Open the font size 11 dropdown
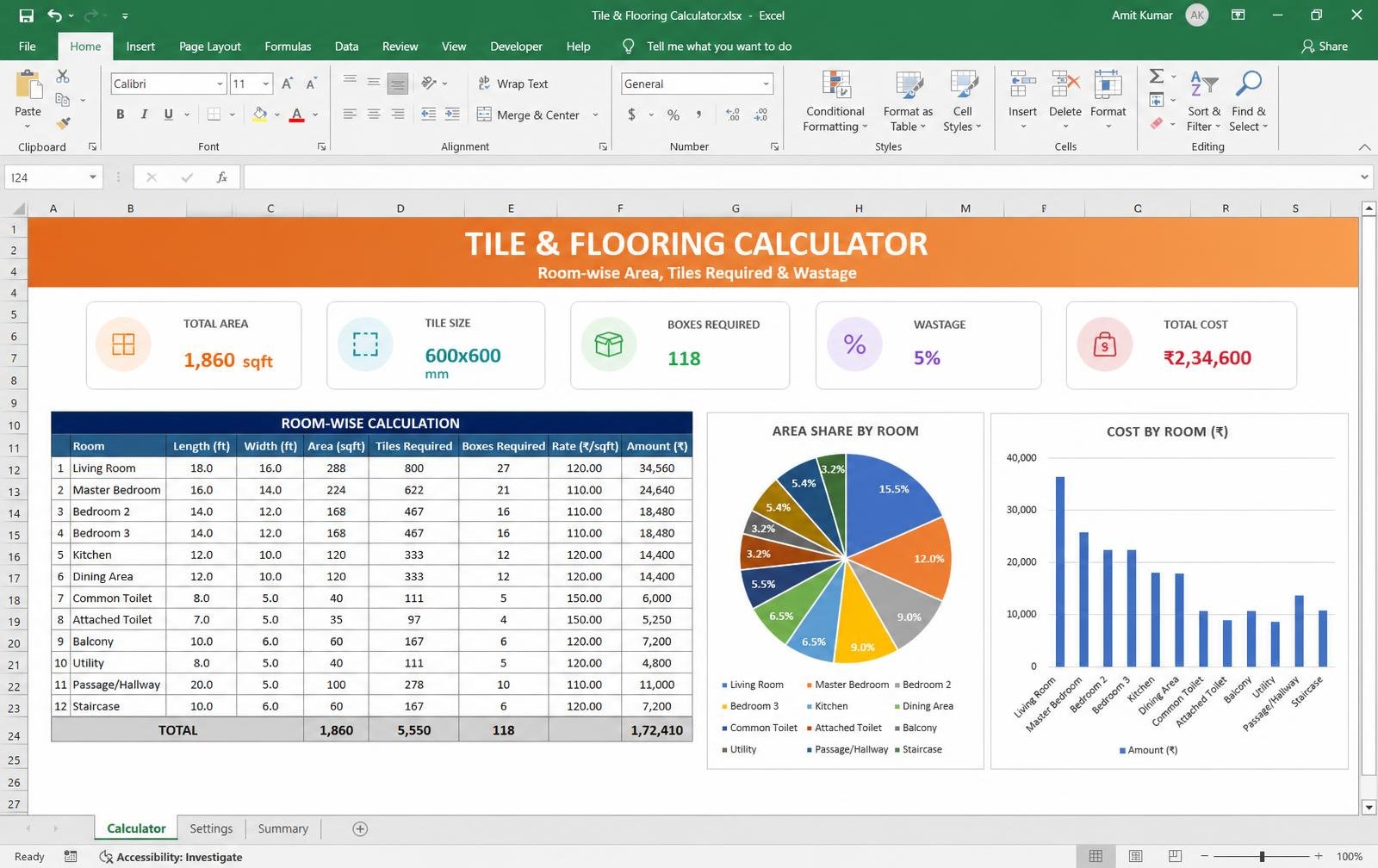This screenshot has width=1378, height=868. (266, 84)
